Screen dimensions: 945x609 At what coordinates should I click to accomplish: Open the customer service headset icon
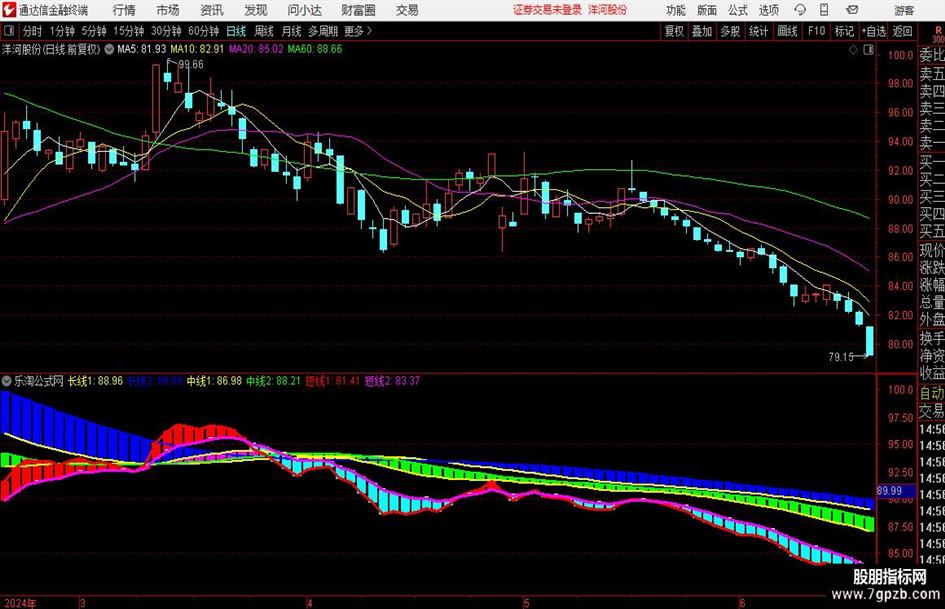800,10
